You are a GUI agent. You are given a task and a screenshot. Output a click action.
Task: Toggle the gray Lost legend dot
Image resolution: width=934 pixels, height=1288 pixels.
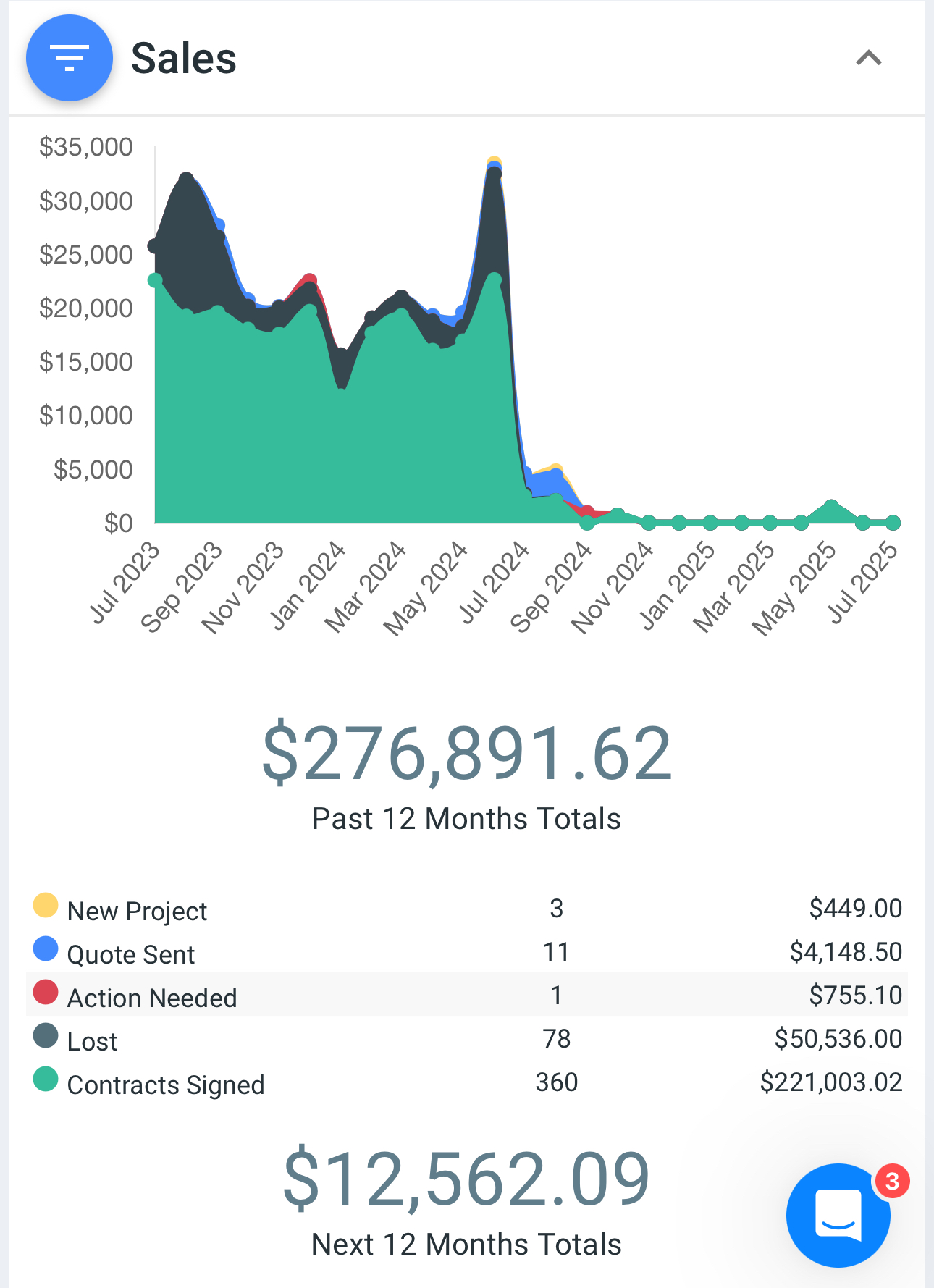coord(46,1035)
